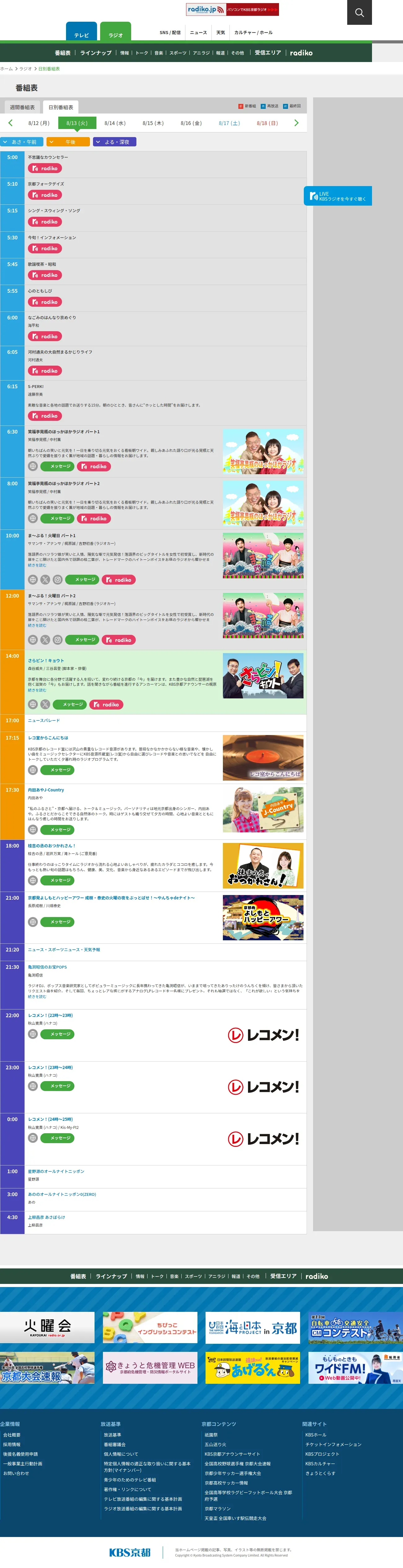
Task: Click the ラジオ breadcrumb link
Action: point(25,69)
